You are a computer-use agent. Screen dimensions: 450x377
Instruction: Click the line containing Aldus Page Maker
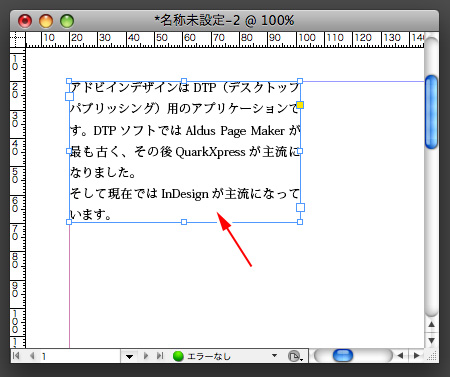coord(185,130)
